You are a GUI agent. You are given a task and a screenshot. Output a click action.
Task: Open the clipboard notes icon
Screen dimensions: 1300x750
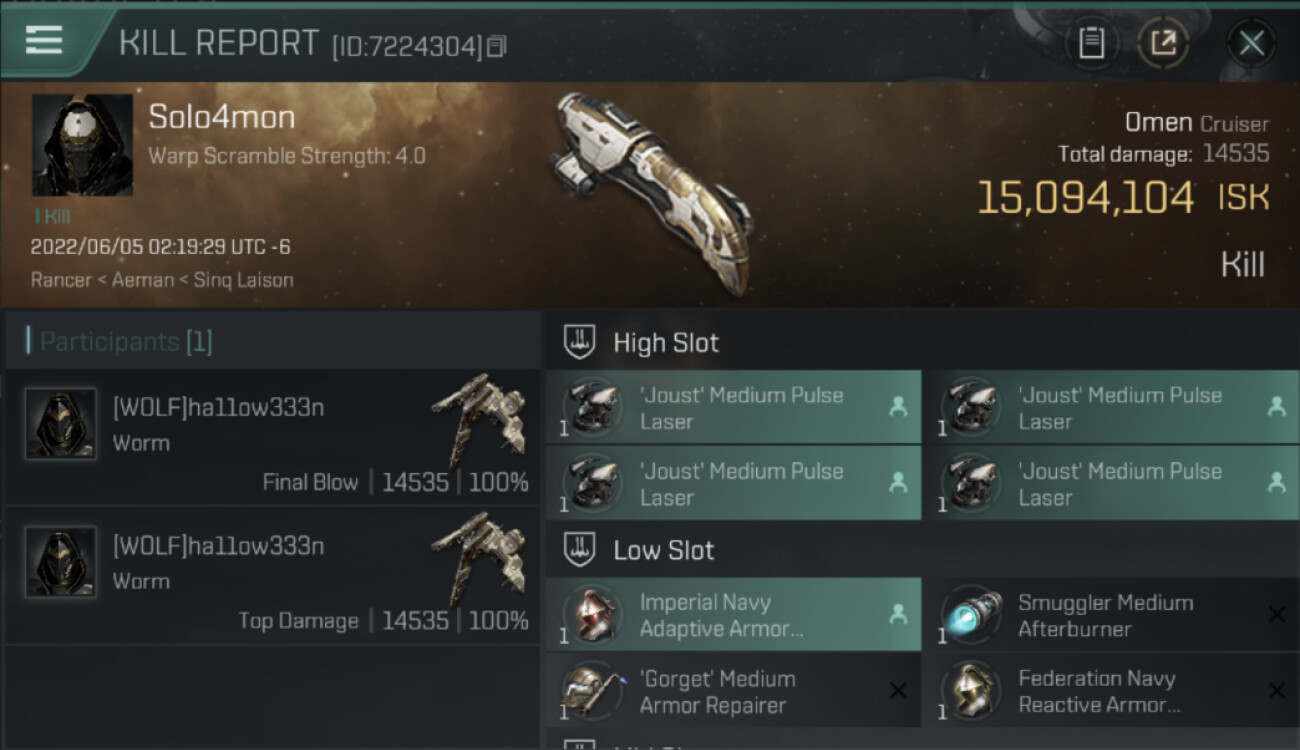coord(1091,43)
